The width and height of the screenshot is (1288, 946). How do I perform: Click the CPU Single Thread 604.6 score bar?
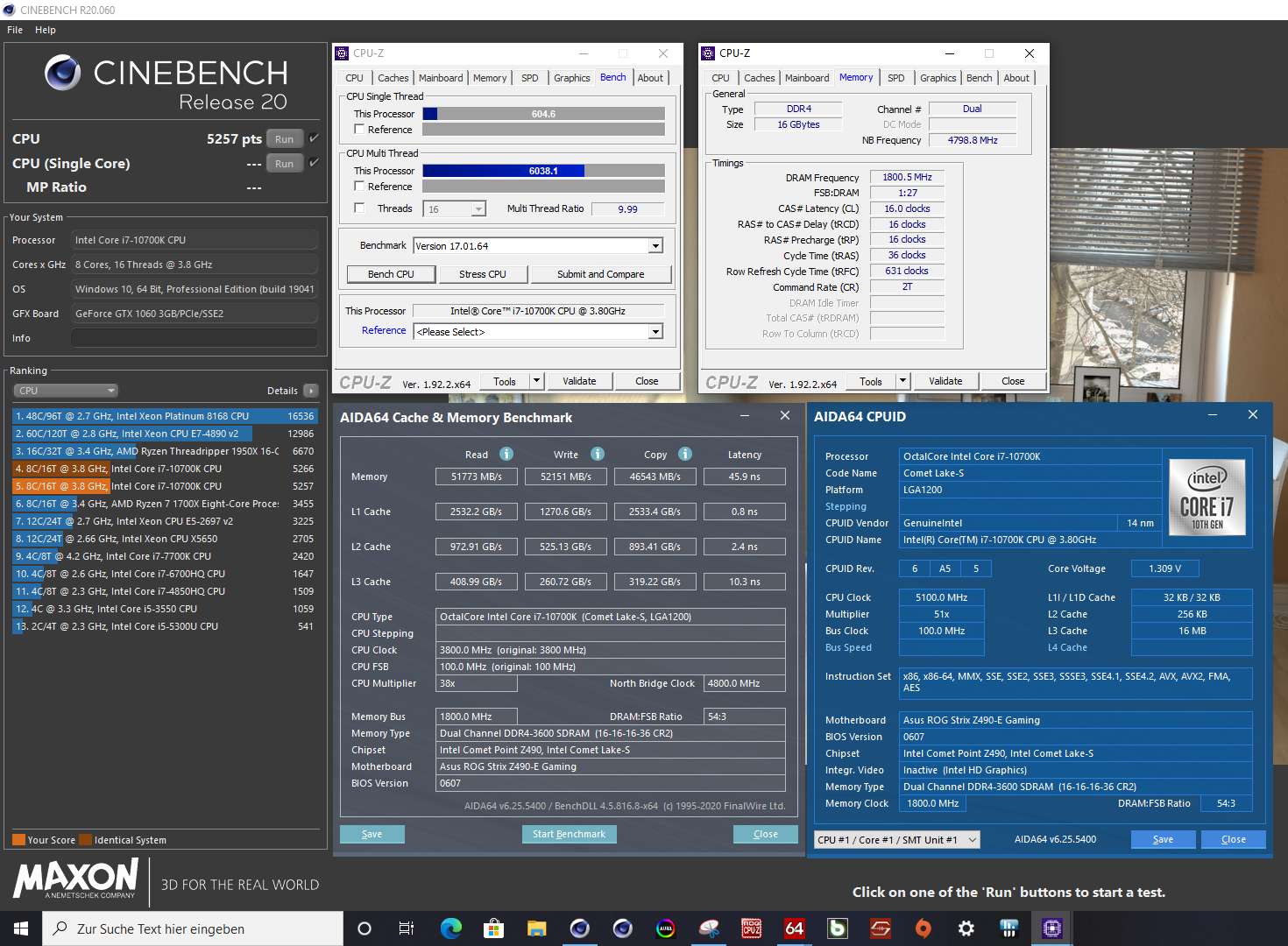pos(543,114)
